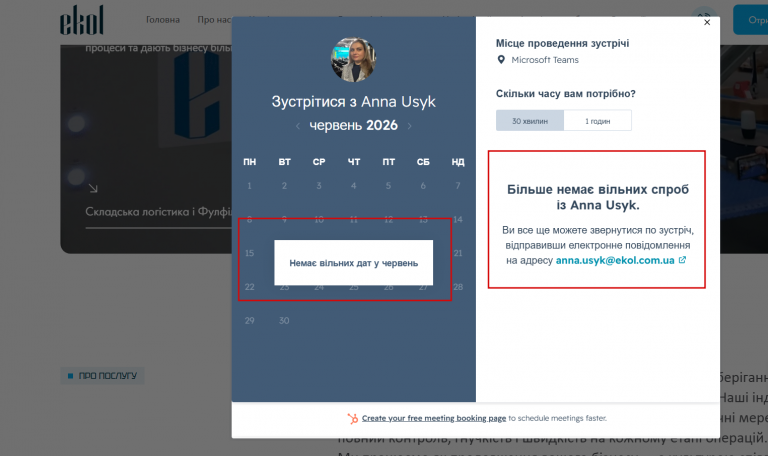The width and height of the screenshot is (768, 456).
Task: Select June 22 in calendar
Action: tap(249, 287)
